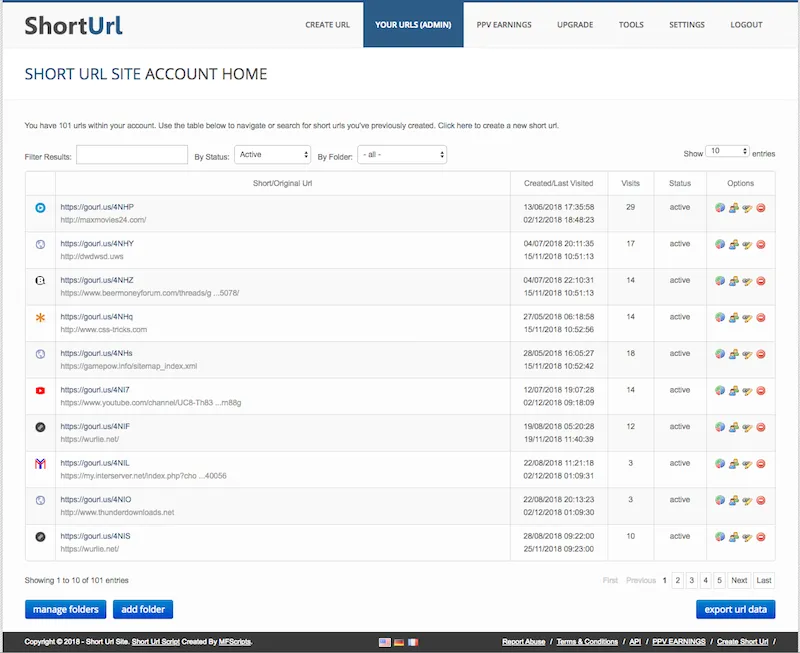
Task: Open stats pie chart for 4NHP url
Action: click(x=720, y=208)
